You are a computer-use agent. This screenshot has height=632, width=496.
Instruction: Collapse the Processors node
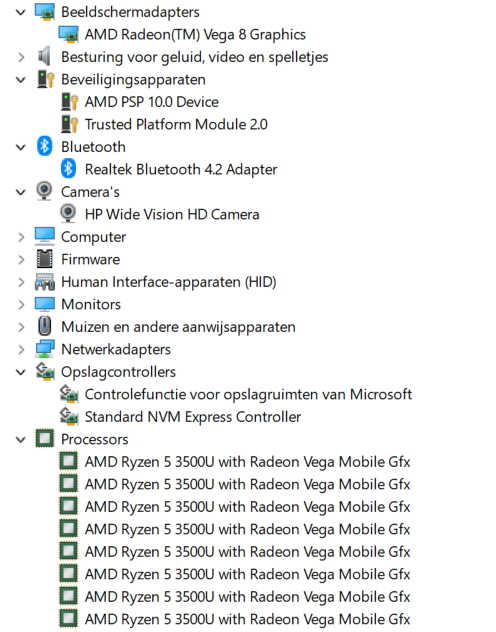coord(21,440)
